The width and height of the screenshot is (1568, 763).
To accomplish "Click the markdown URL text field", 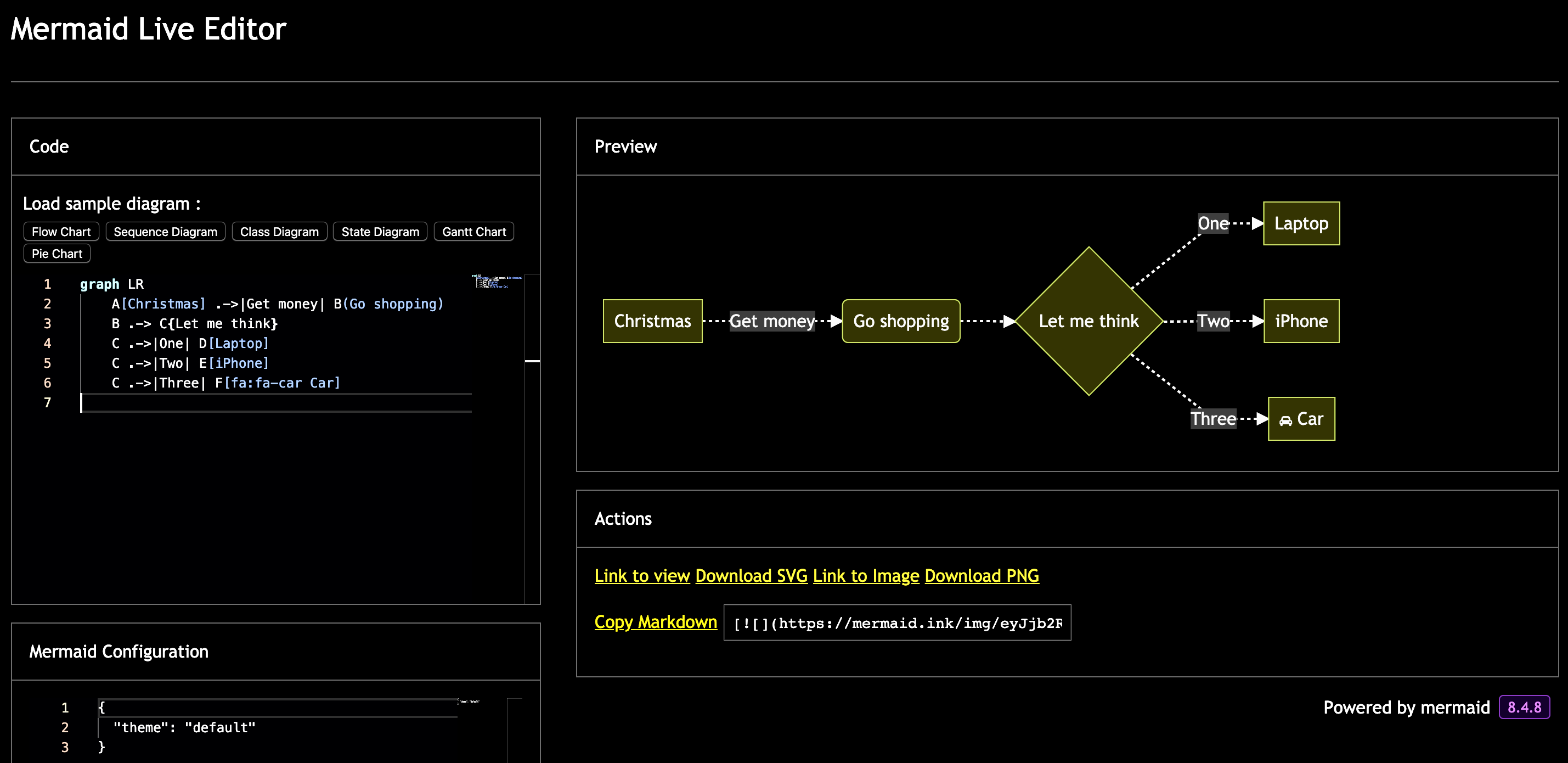I will (x=896, y=622).
